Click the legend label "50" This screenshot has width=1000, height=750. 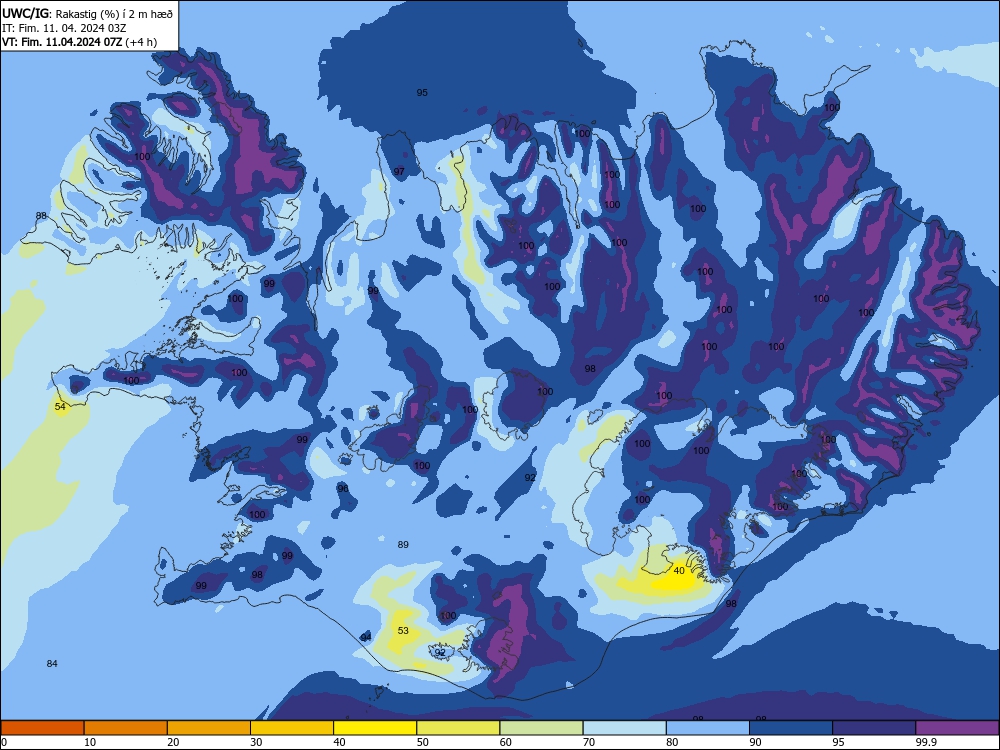(x=423, y=742)
